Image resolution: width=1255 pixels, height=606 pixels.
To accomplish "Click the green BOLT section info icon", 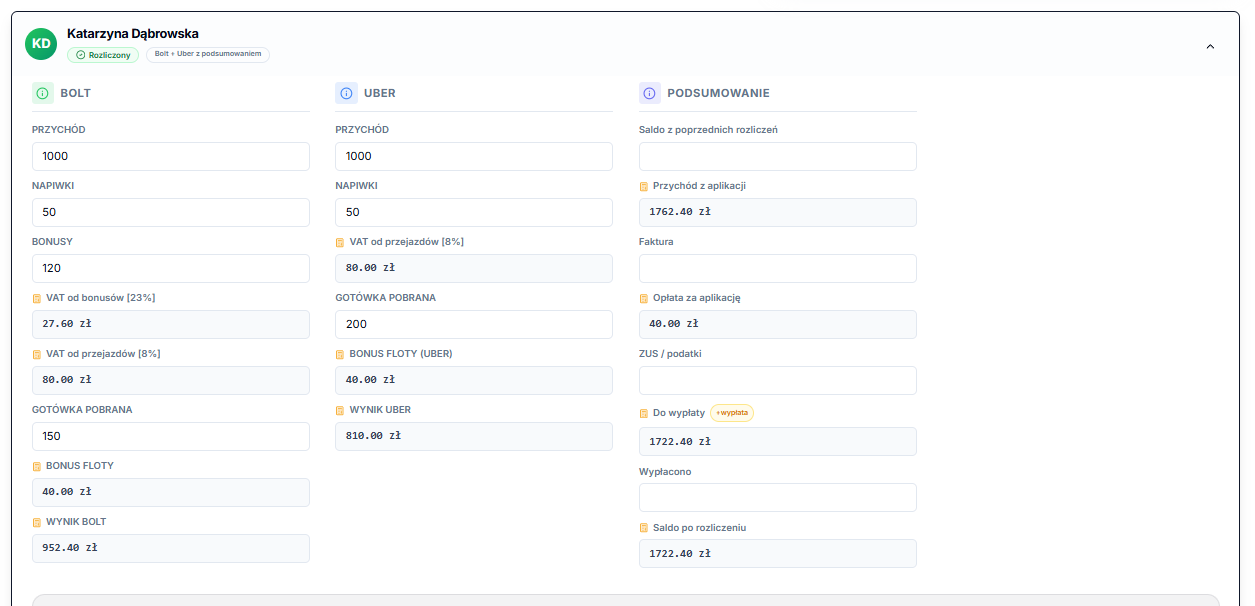I will click(x=42, y=93).
